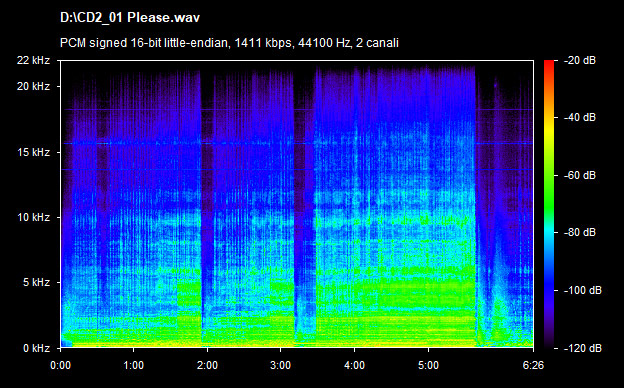Screen dimensions: 624x388
Task: Select the 20 kHz frequency axis label
Action: tap(33, 86)
